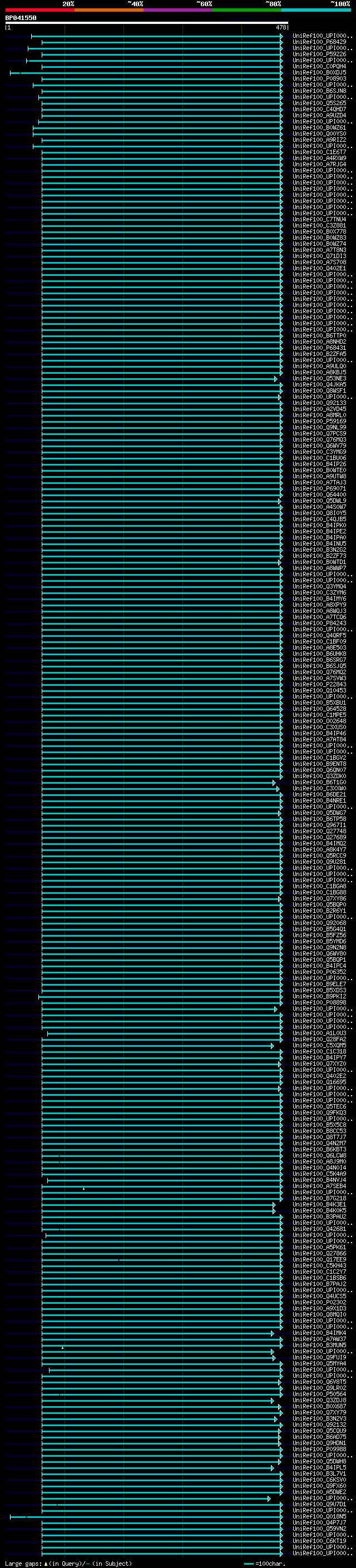
Task: Select the UniRef100_P08898 label
Action: [319, 1002]
